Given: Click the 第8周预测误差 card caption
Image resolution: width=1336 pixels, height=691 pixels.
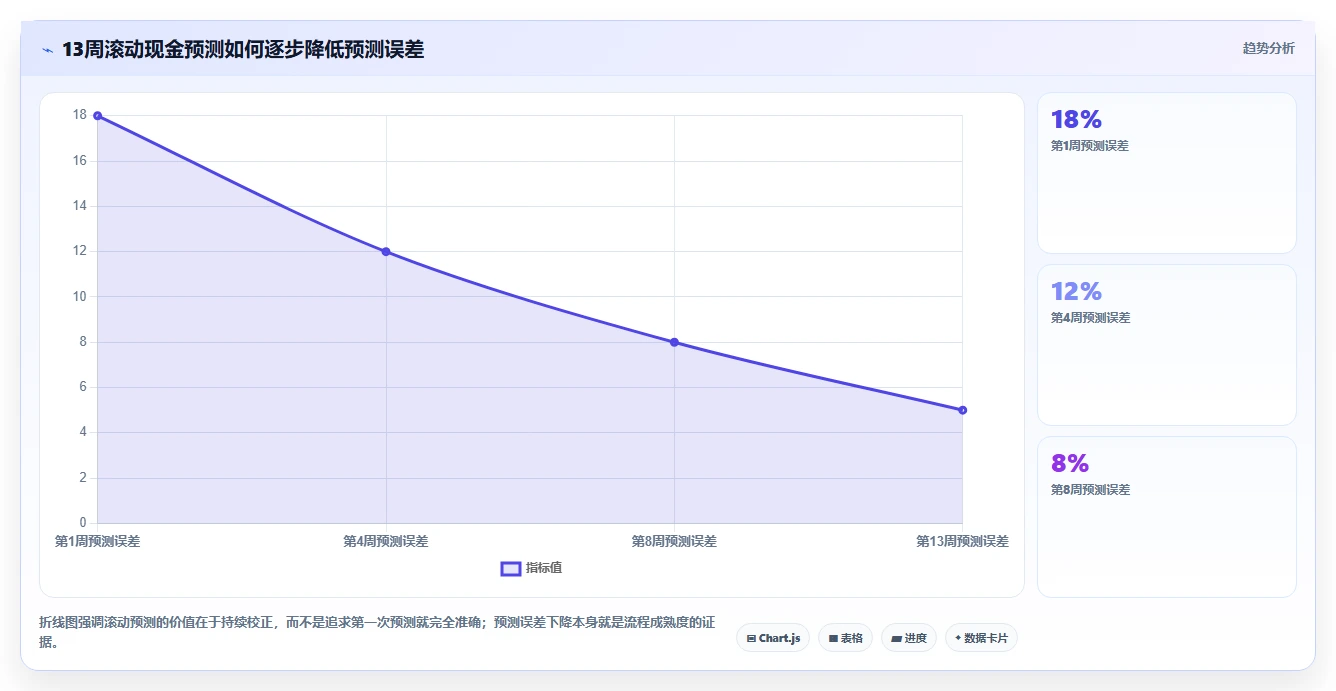Looking at the screenshot, I should pyautogui.click(x=1090, y=490).
